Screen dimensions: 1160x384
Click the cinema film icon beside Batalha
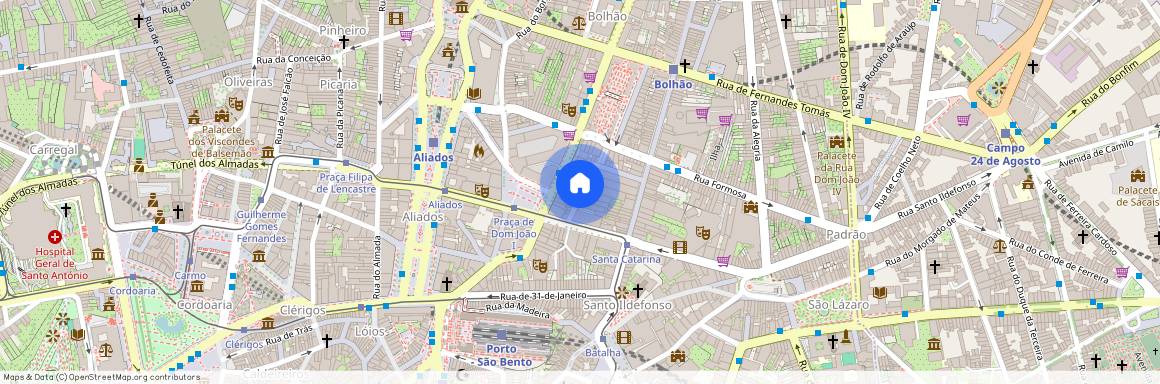[x=624, y=337]
